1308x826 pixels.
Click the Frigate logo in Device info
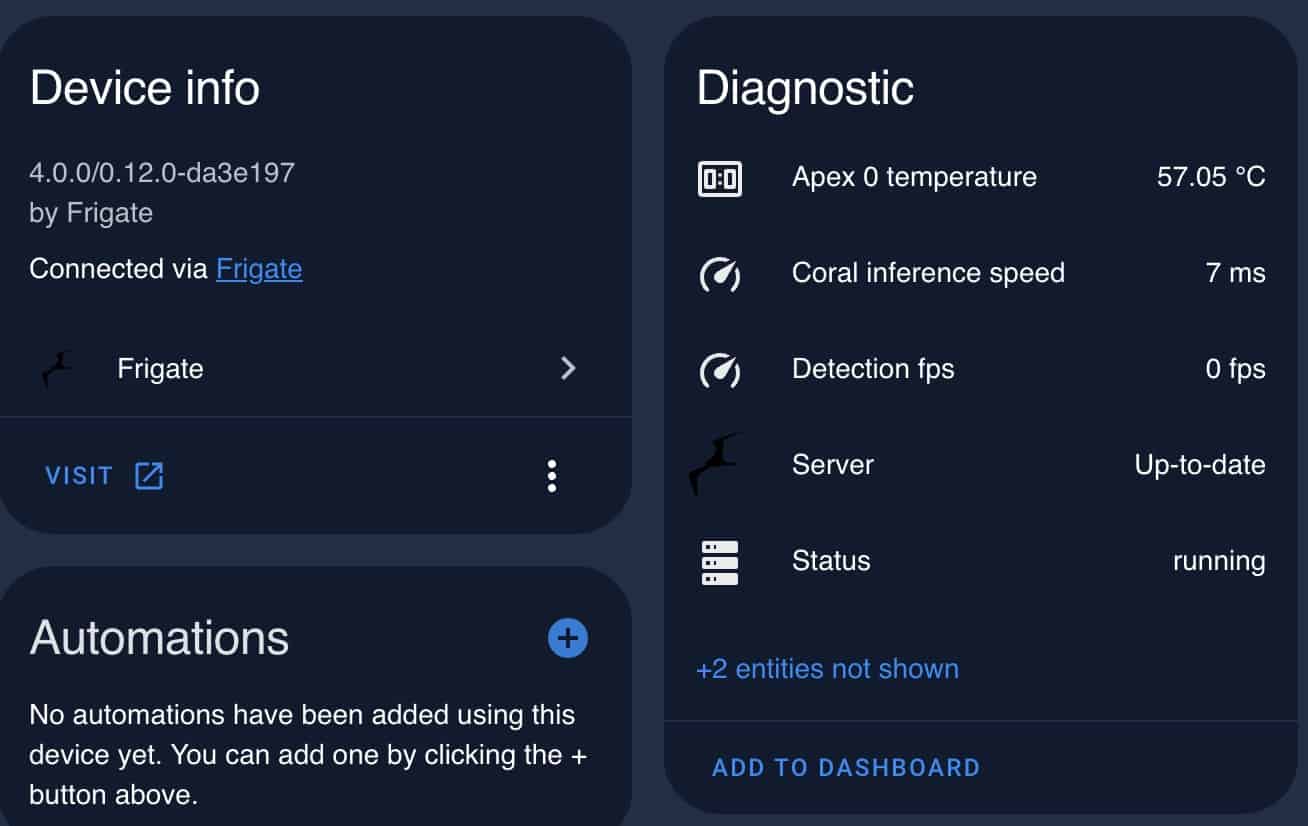coord(58,369)
